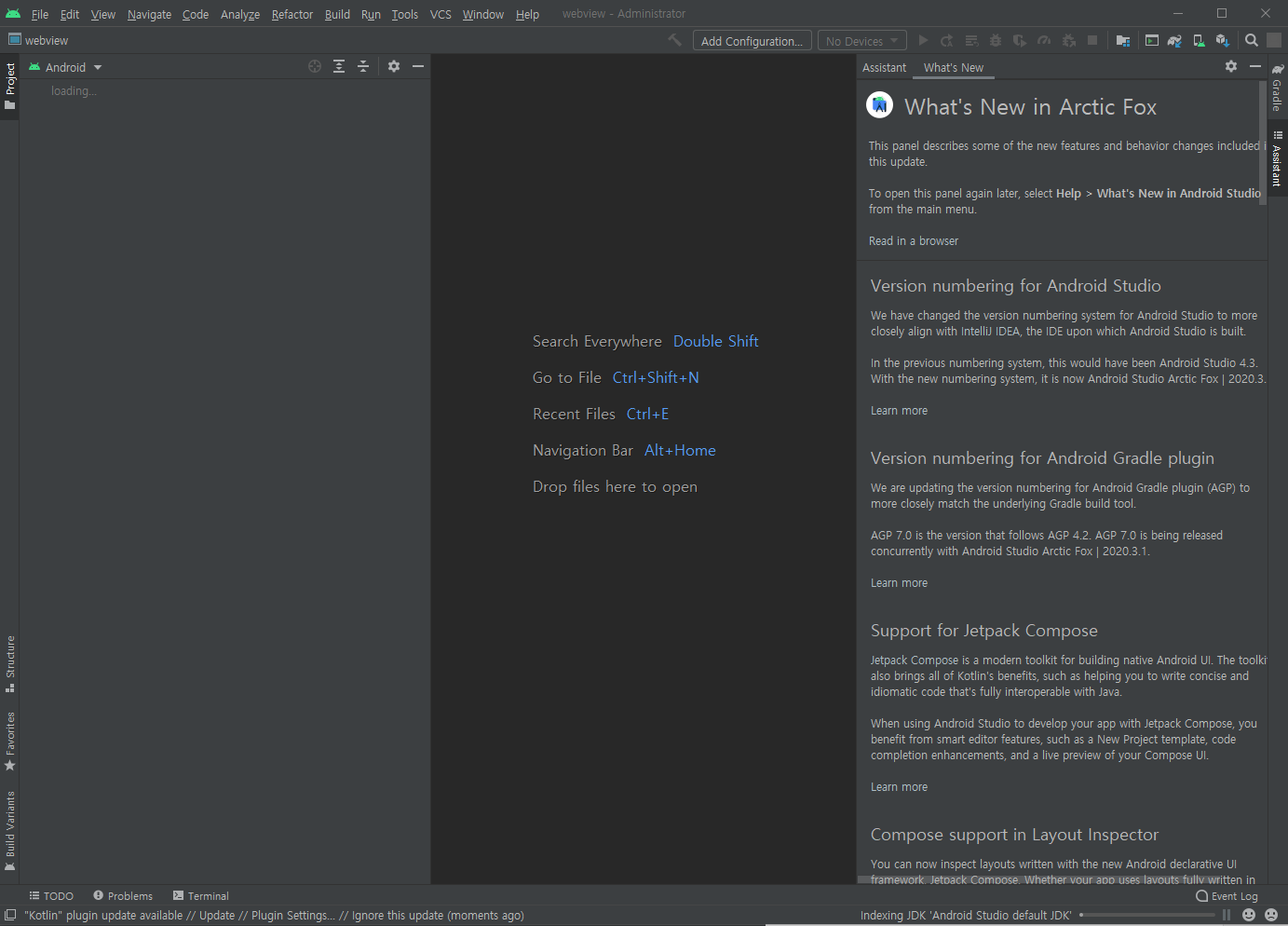Open the Android view dropdown
The width and height of the screenshot is (1288, 926).
tap(65, 67)
